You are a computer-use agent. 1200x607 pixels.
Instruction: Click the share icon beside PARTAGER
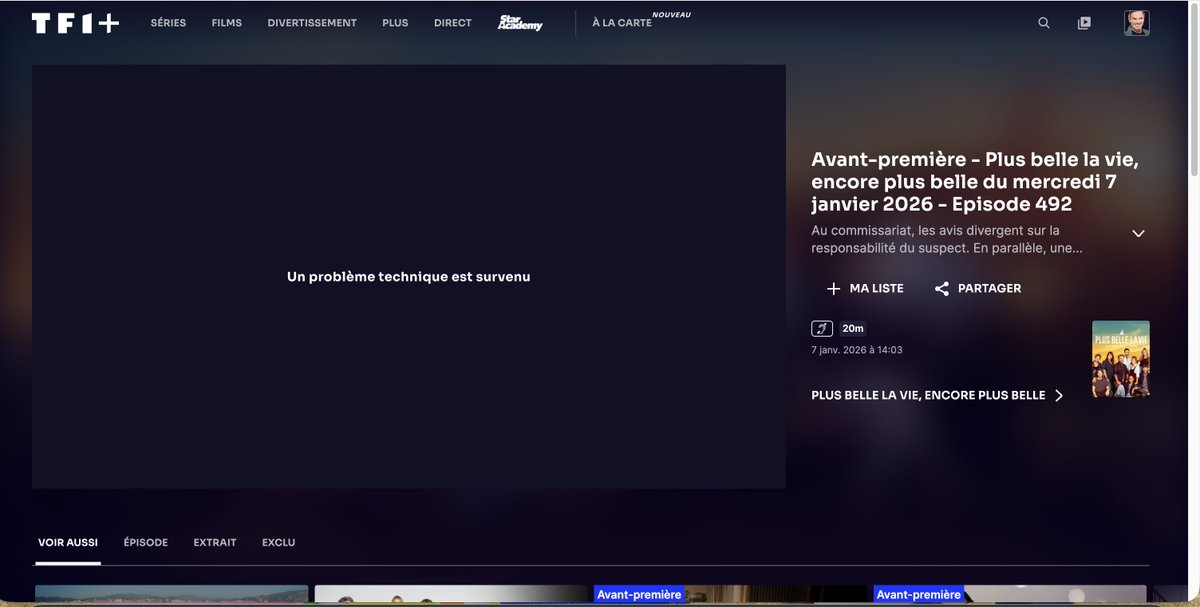(x=941, y=289)
